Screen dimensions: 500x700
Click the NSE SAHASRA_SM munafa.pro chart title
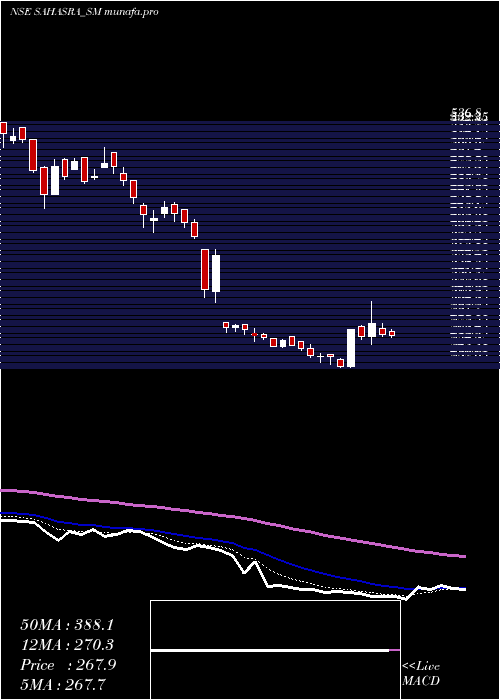click(x=84, y=12)
